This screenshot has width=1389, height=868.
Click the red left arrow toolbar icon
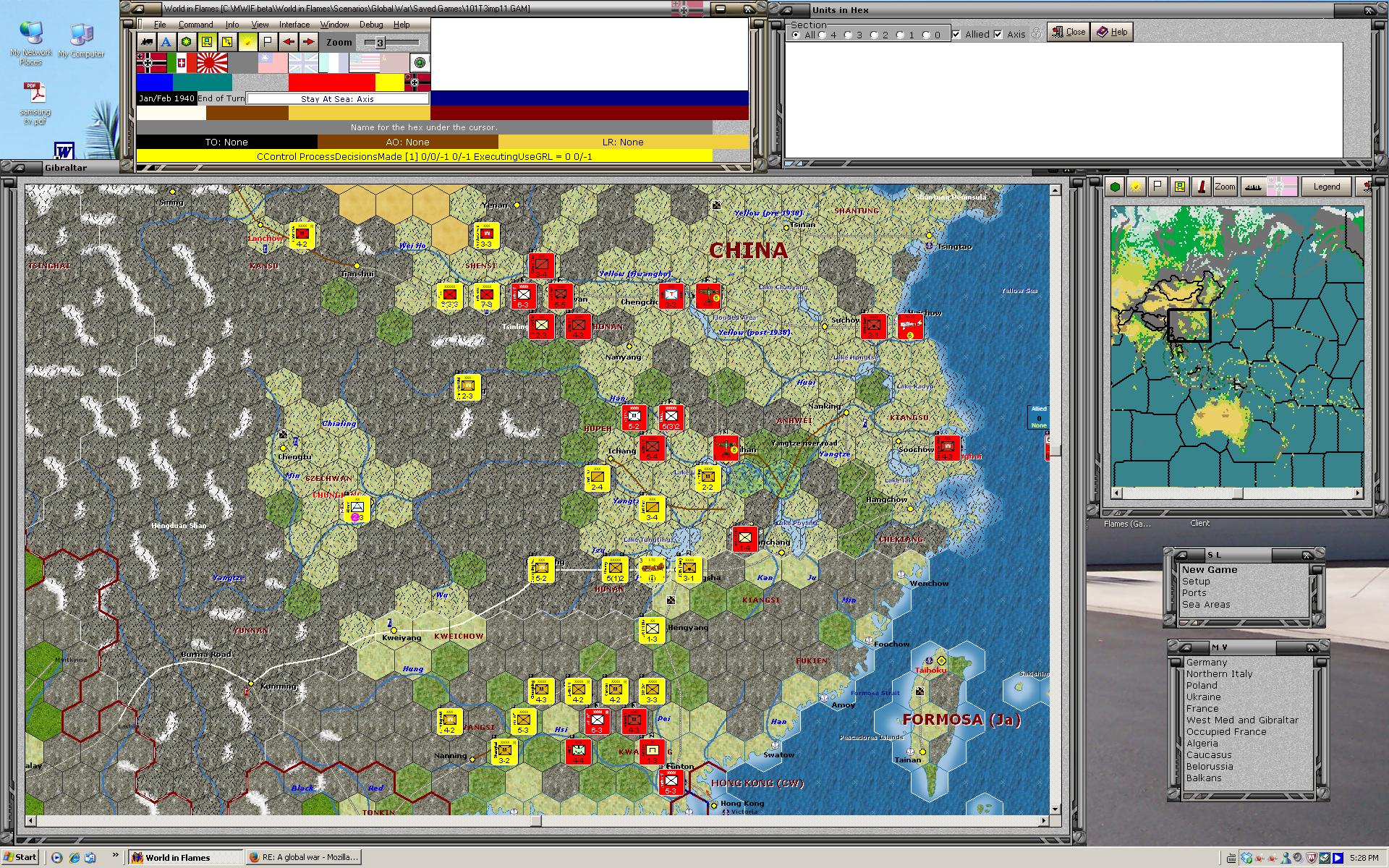[288, 42]
